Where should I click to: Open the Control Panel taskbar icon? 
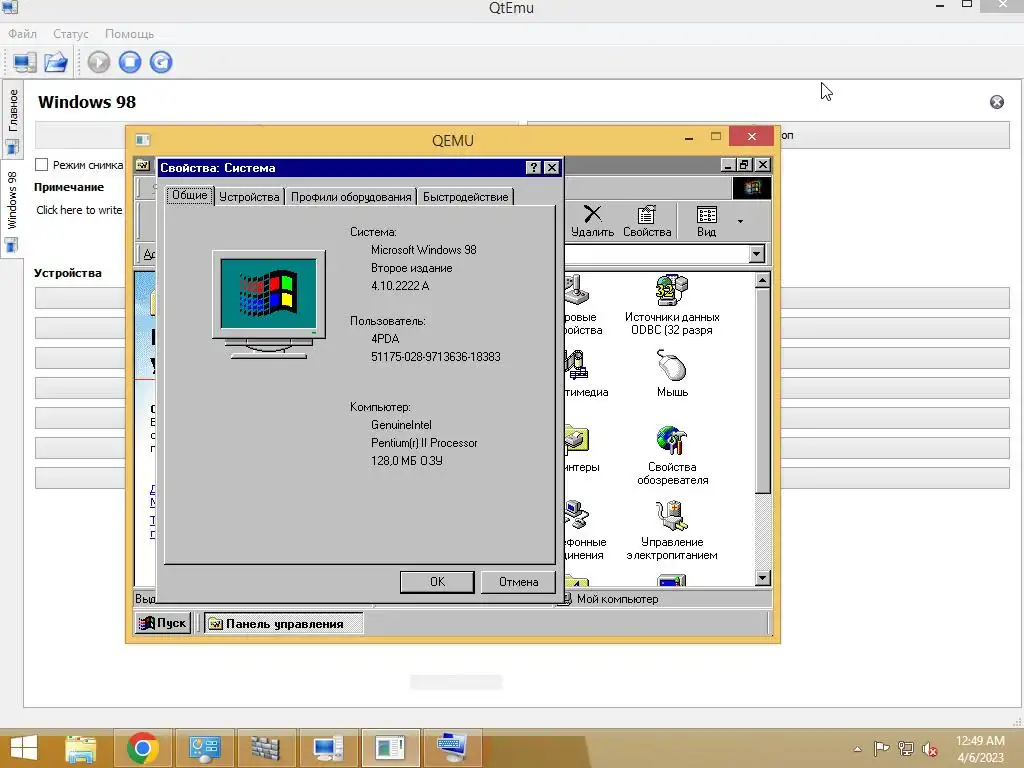tap(204, 748)
